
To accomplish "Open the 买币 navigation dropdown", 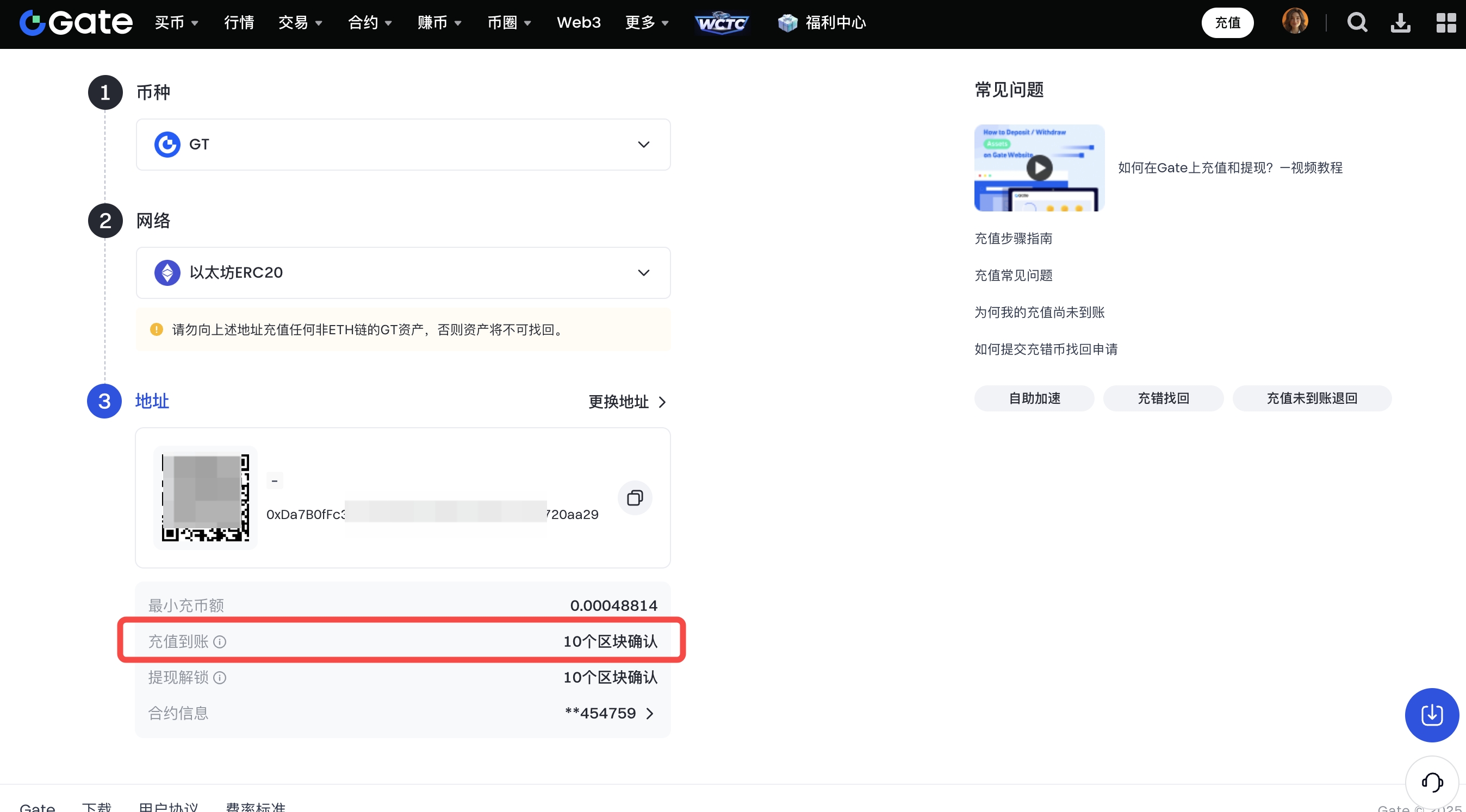I will point(176,23).
